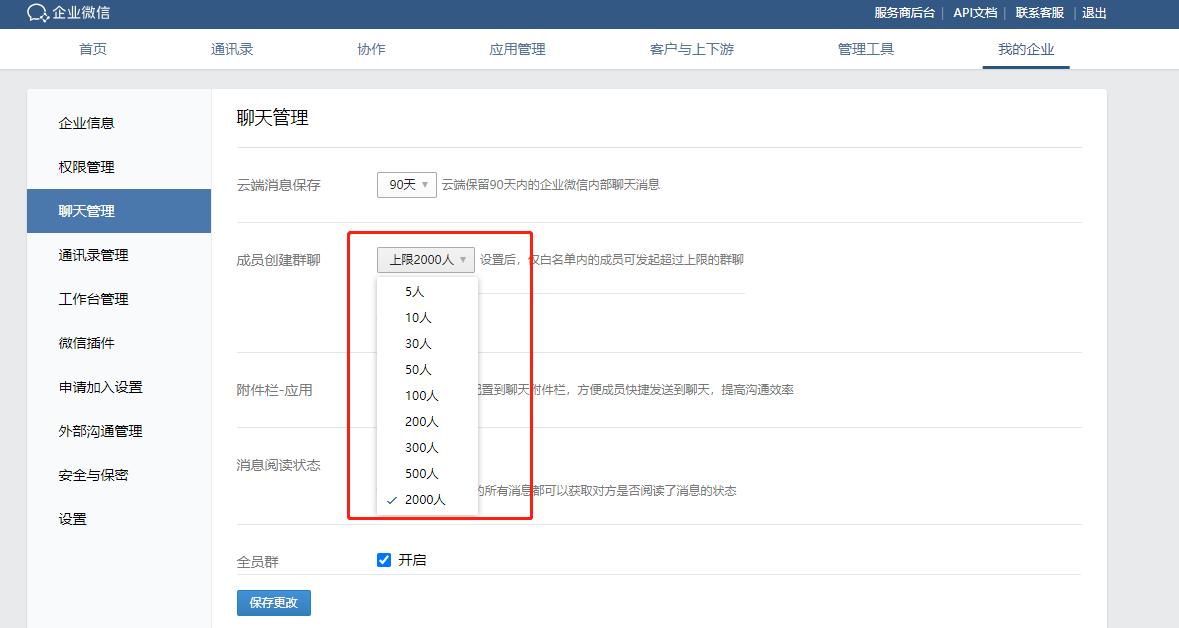
Task: Click the 企业微信 logo icon
Action: [38, 13]
